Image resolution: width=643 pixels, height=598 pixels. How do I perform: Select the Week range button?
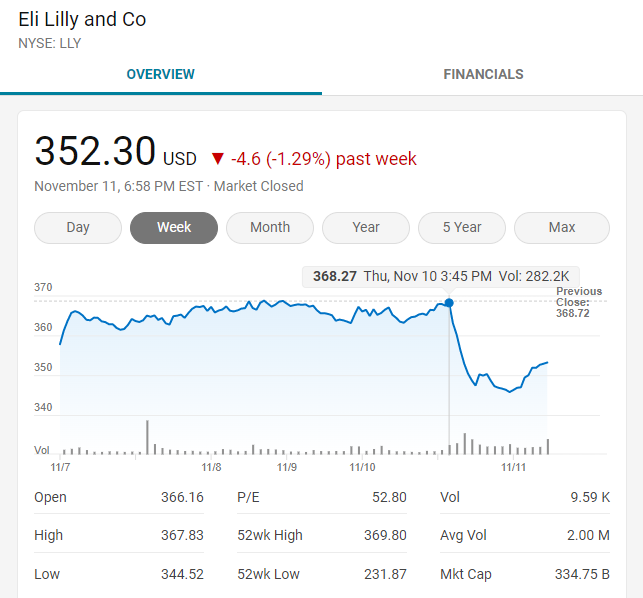pyautogui.click(x=174, y=227)
